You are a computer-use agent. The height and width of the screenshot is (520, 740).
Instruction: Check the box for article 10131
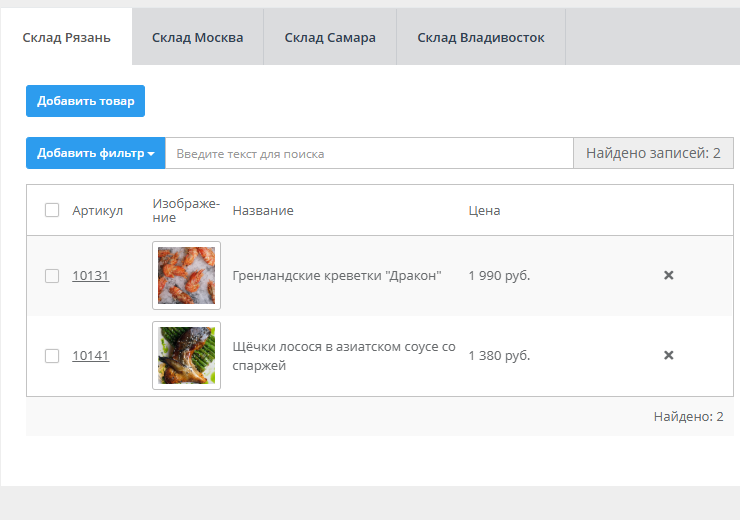(x=52, y=276)
